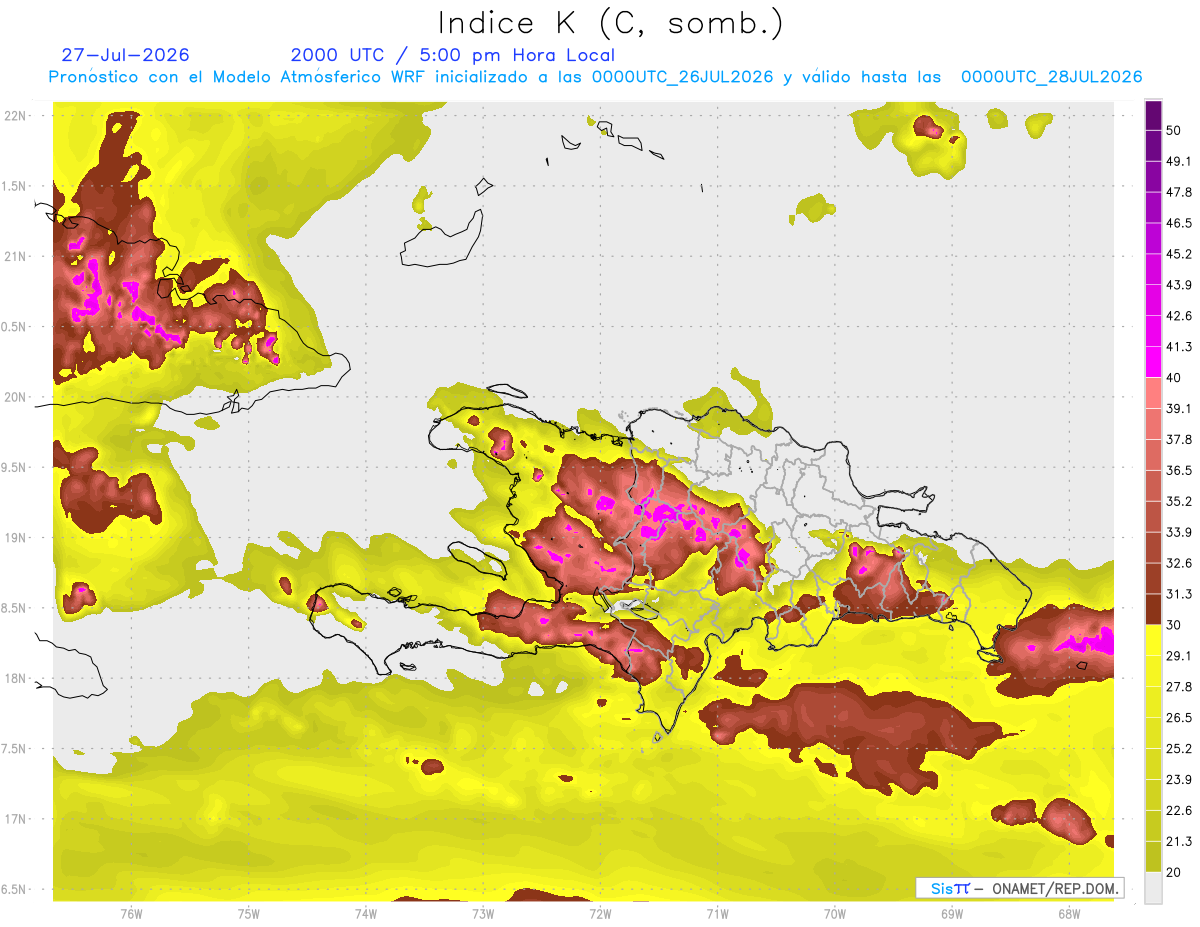Click the colorbar value '47.8'

(1178, 192)
